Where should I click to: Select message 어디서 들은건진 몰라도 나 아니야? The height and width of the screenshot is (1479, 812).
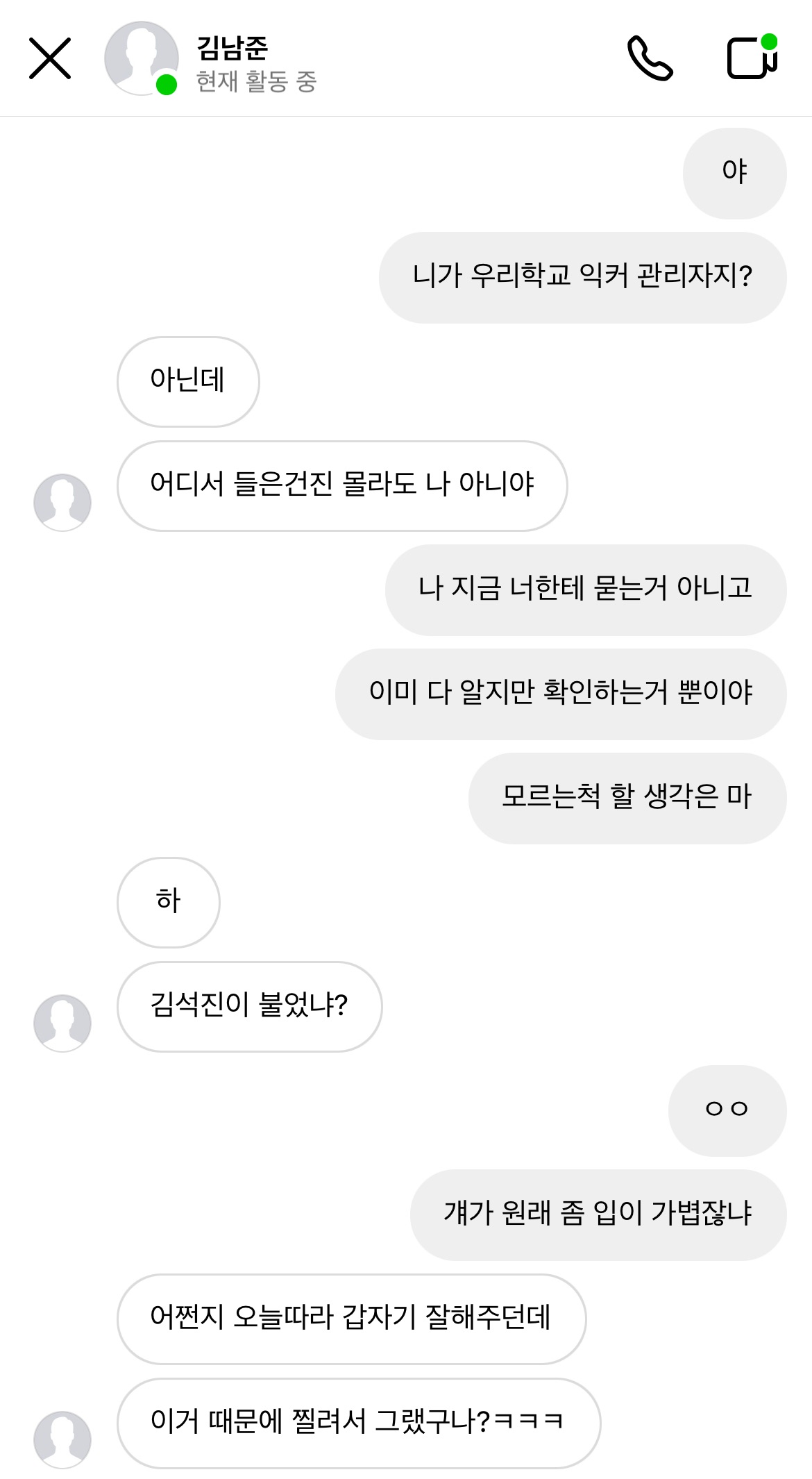coord(342,485)
